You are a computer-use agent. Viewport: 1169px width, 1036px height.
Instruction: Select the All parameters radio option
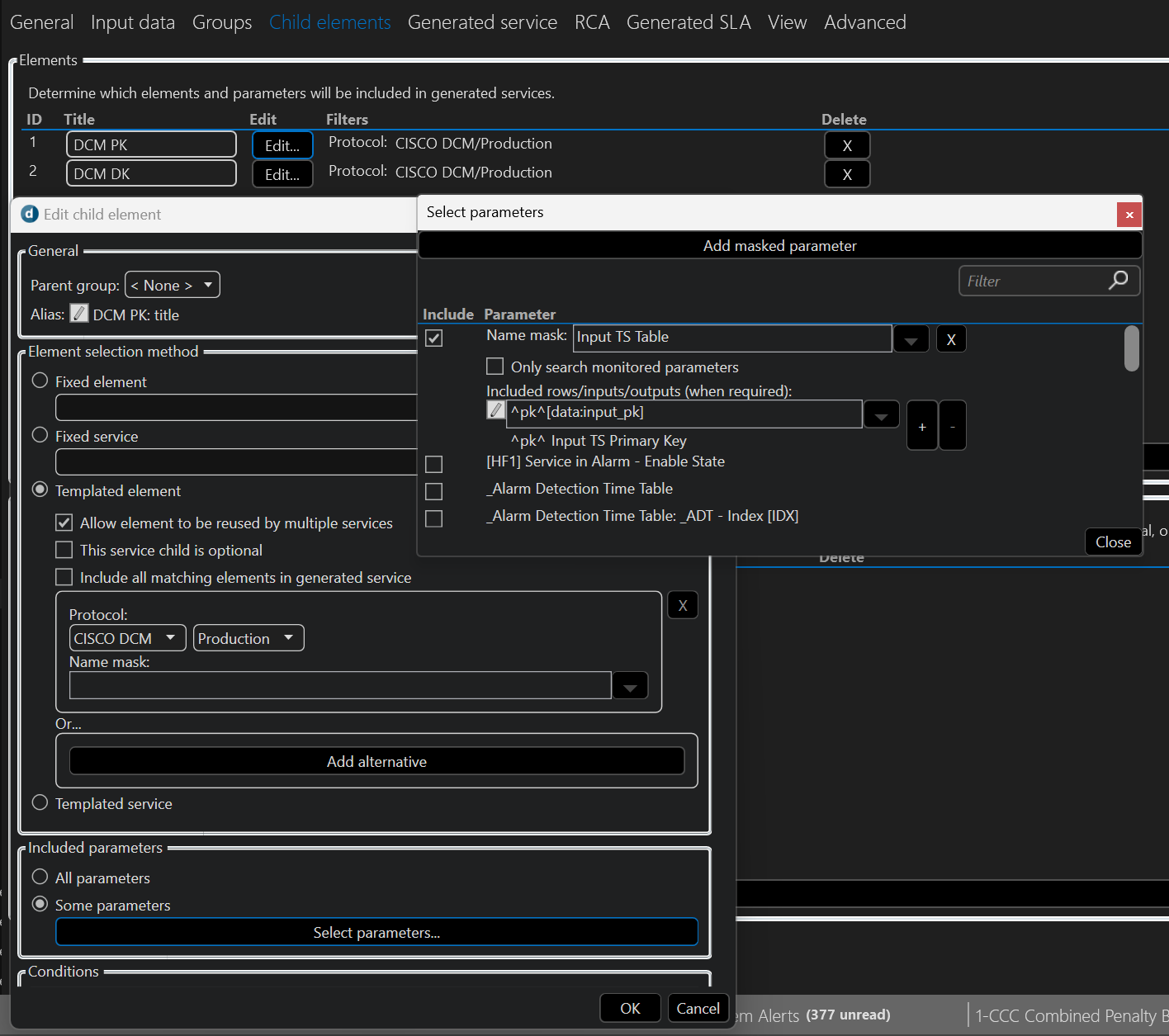coord(40,877)
